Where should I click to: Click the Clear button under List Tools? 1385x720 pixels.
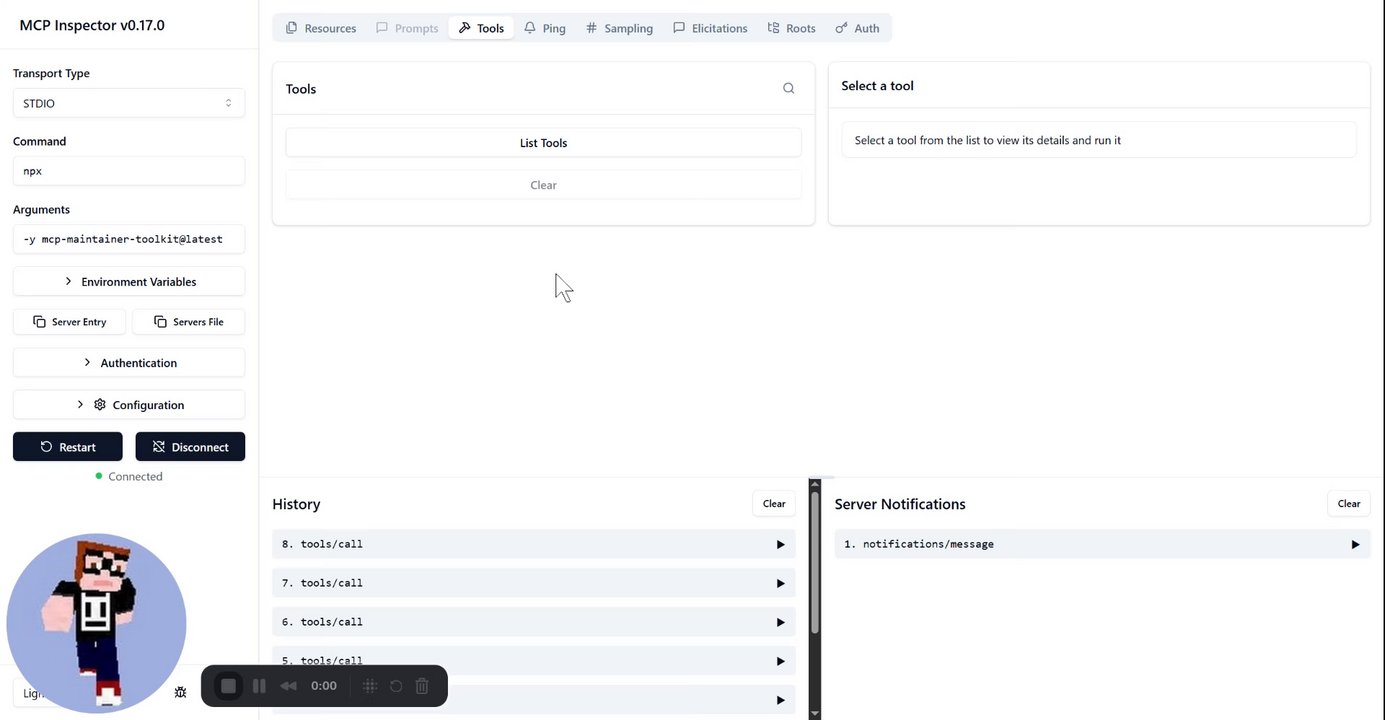coord(543,185)
